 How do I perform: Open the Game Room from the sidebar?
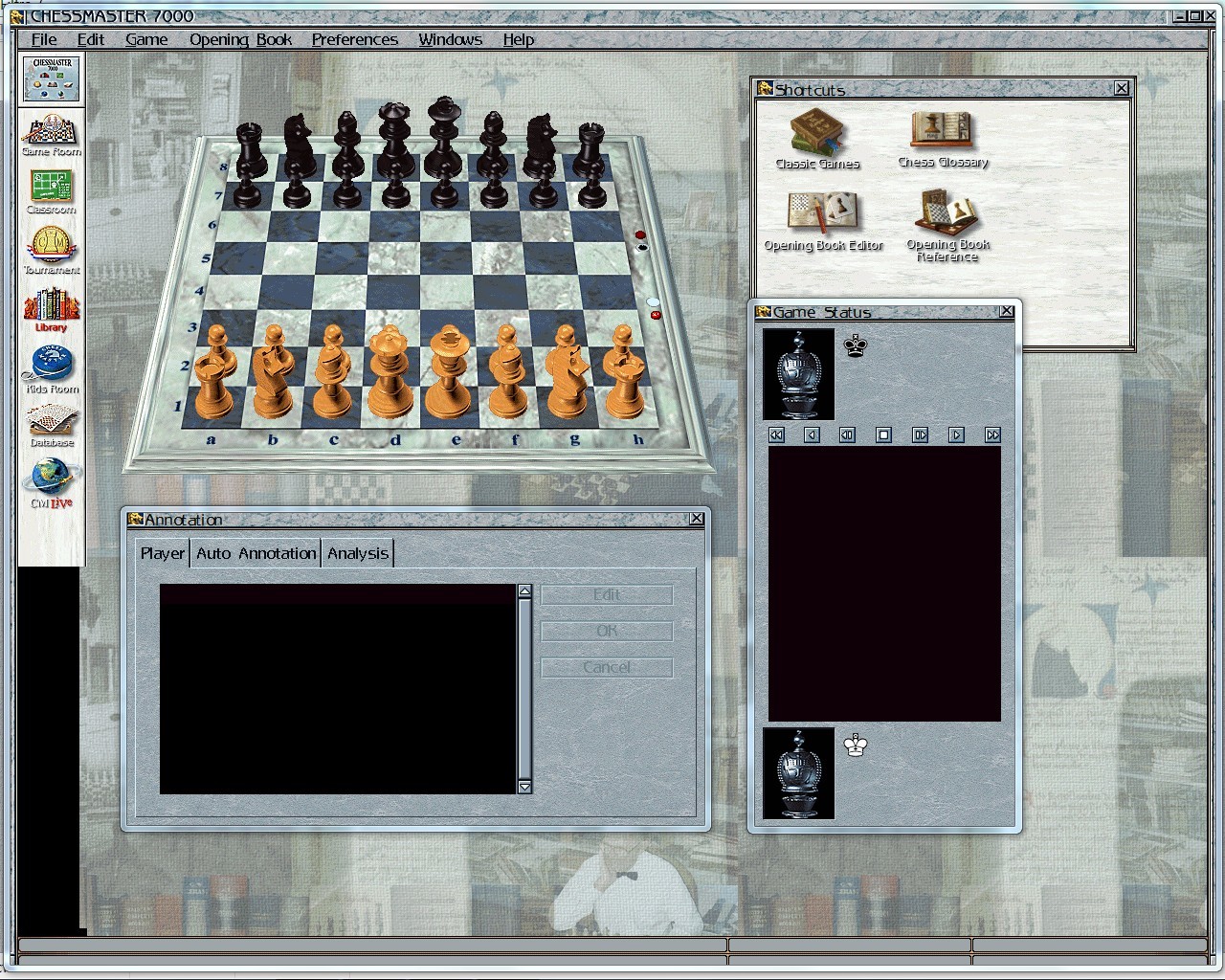(52, 135)
